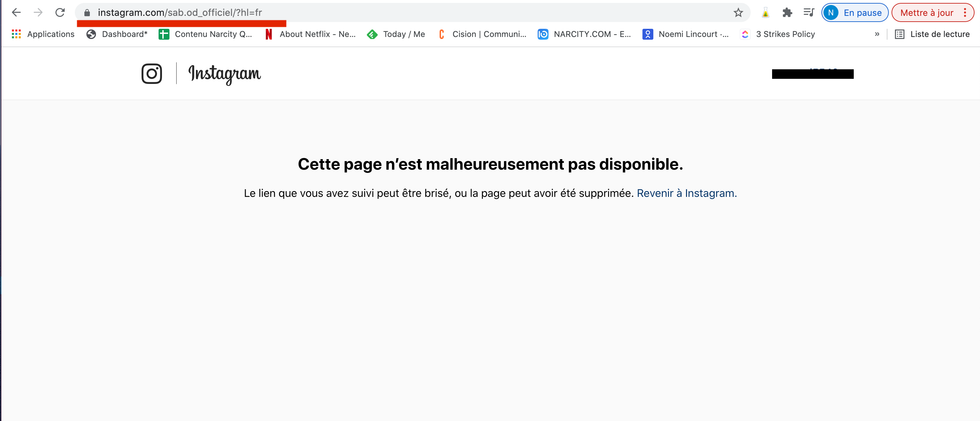The image size is (980, 421).
Task: Open the media controls playlist icon
Action: [808, 13]
